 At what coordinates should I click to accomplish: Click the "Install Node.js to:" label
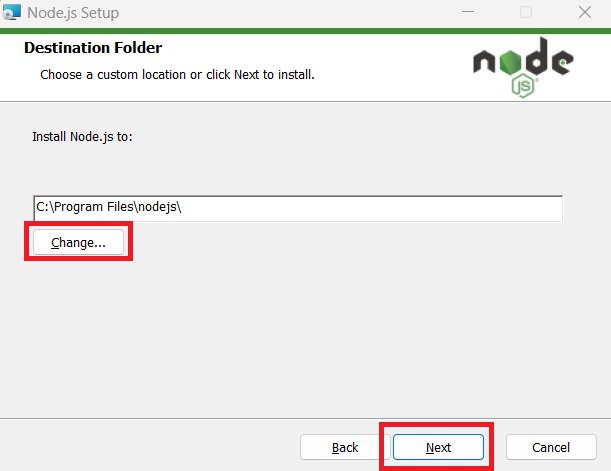coord(82,137)
